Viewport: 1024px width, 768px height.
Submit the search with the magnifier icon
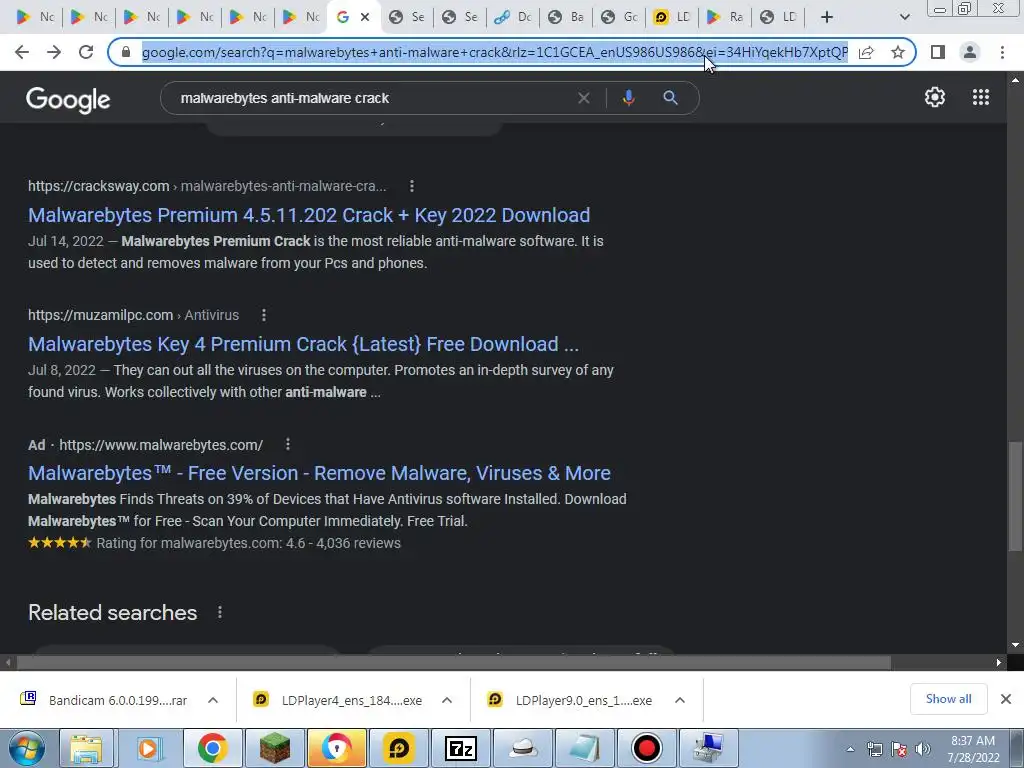pos(670,98)
